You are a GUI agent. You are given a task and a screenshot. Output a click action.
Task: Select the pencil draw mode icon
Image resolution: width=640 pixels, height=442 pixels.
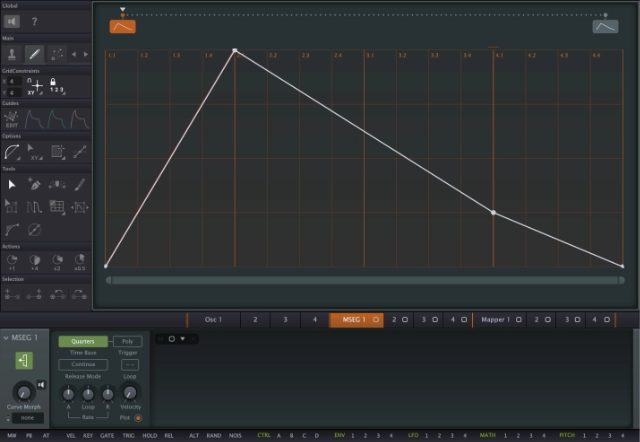click(35, 54)
